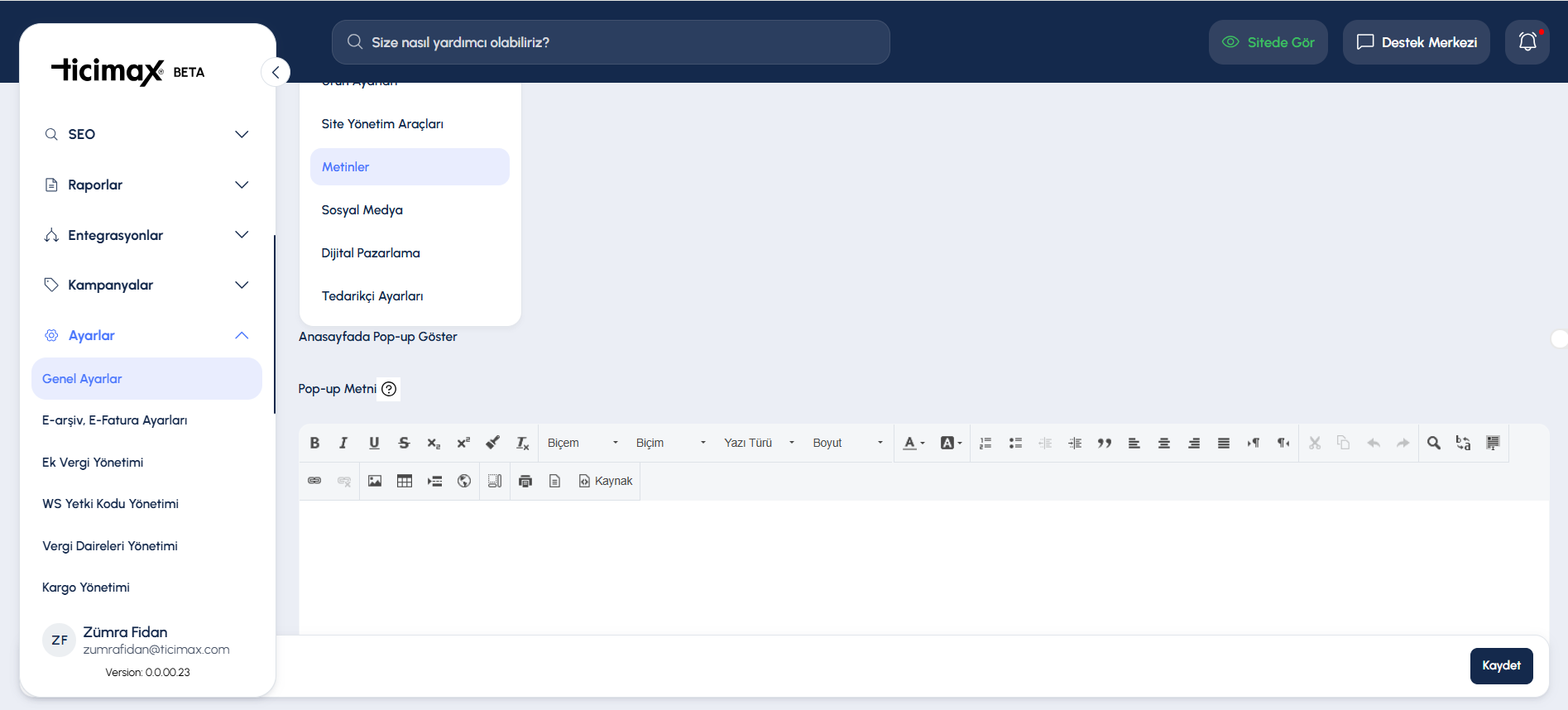Toggle Anasayfada Pop-up Göster switch
This screenshot has width=1568, height=710.
pyautogui.click(x=1559, y=338)
